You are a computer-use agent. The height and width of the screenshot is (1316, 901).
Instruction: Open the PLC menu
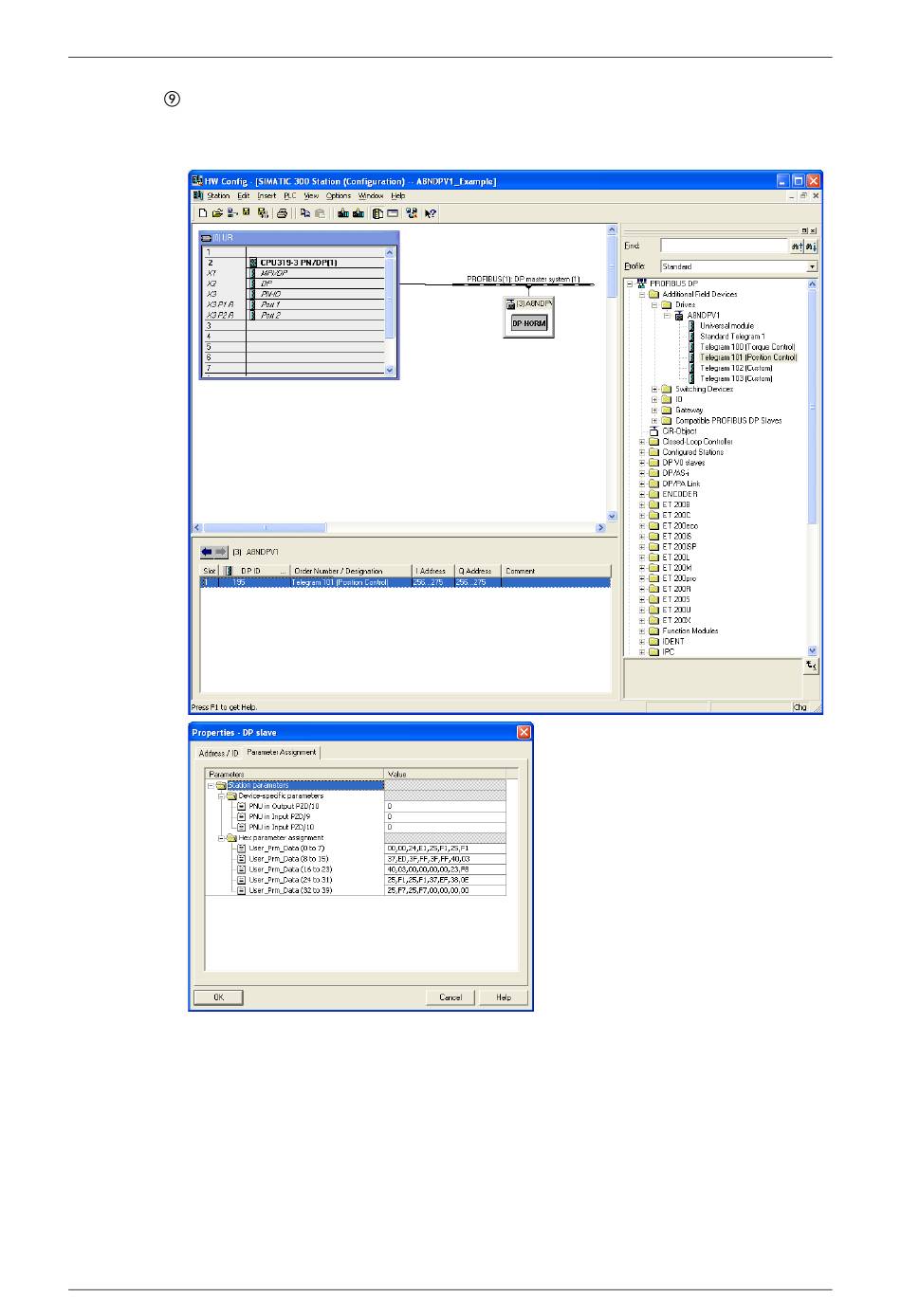tap(290, 196)
